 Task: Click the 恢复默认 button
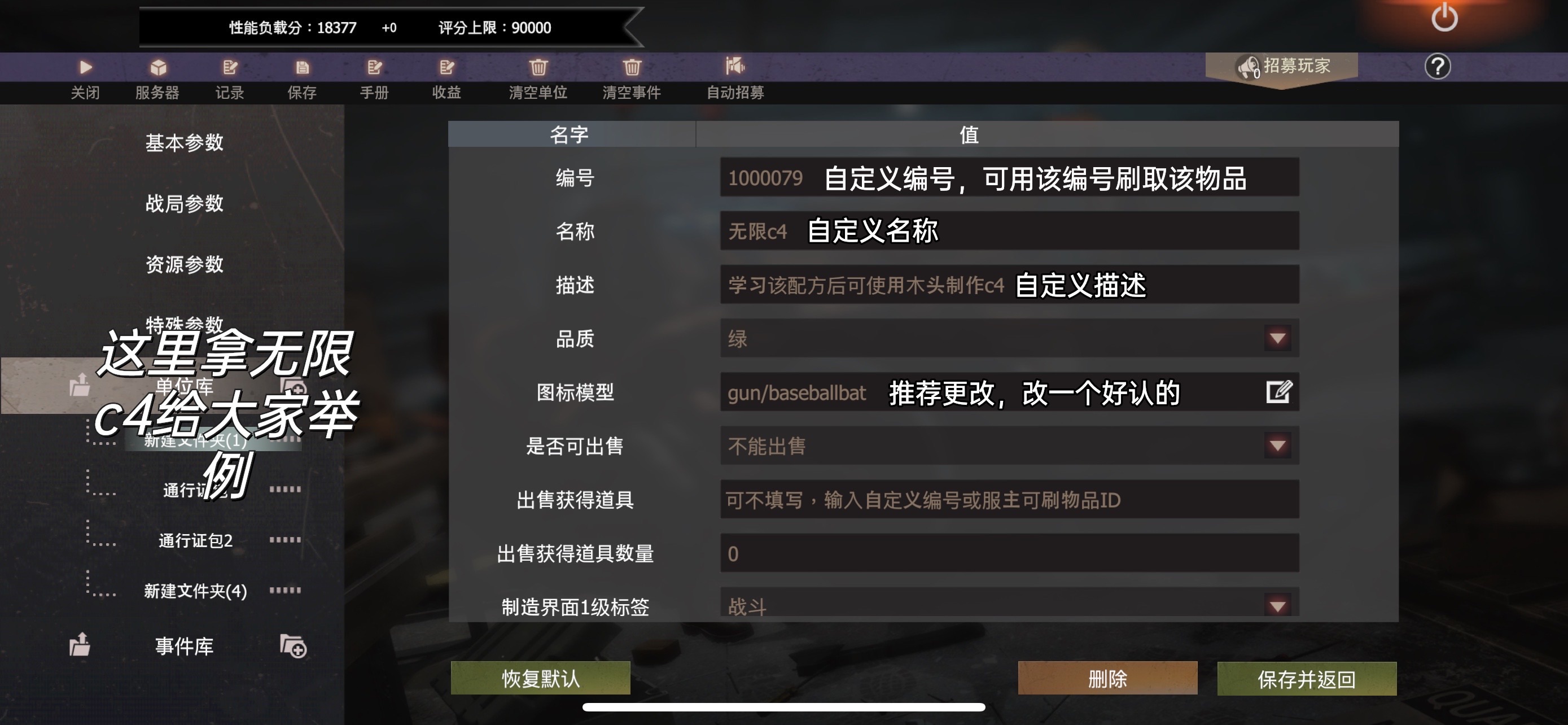point(541,678)
